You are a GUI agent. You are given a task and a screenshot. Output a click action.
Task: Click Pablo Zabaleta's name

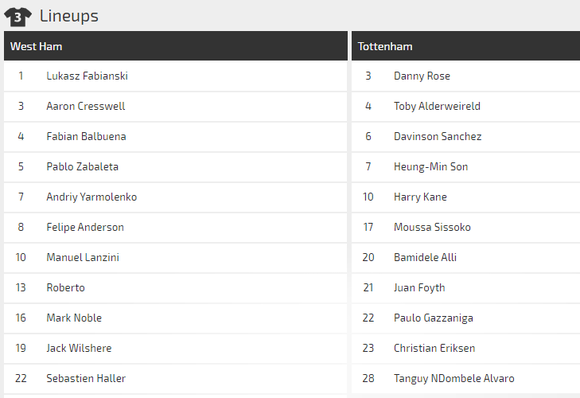(x=82, y=167)
